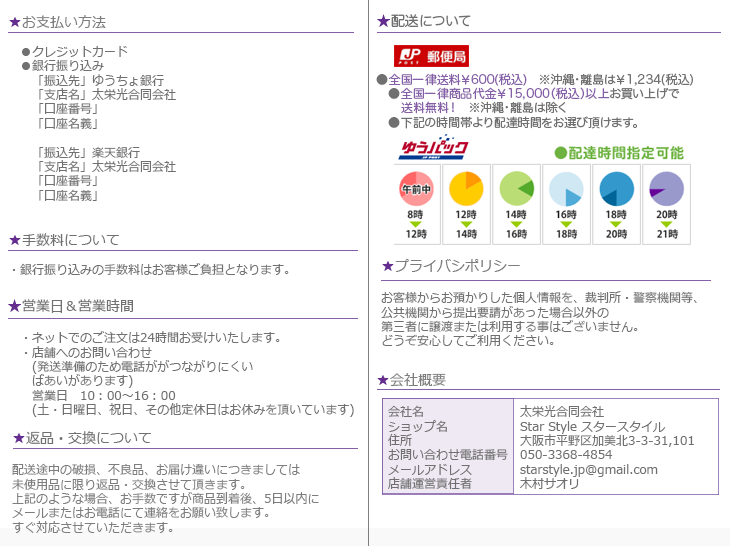Image resolution: width=730 pixels, height=546 pixels.
Task: Click the 返品・交換について section heading
Action: click(87, 438)
